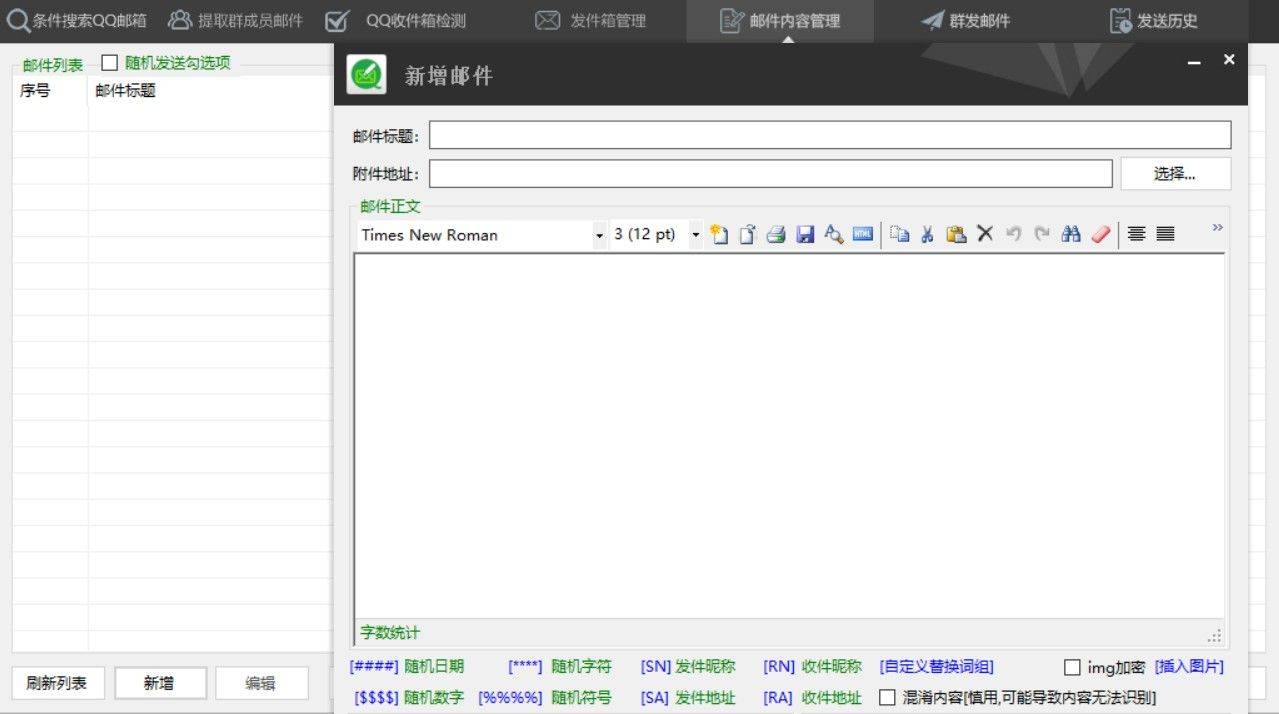Toggle the img加密 checkbox
This screenshot has height=714, width=1279.
click(1072, 667)
